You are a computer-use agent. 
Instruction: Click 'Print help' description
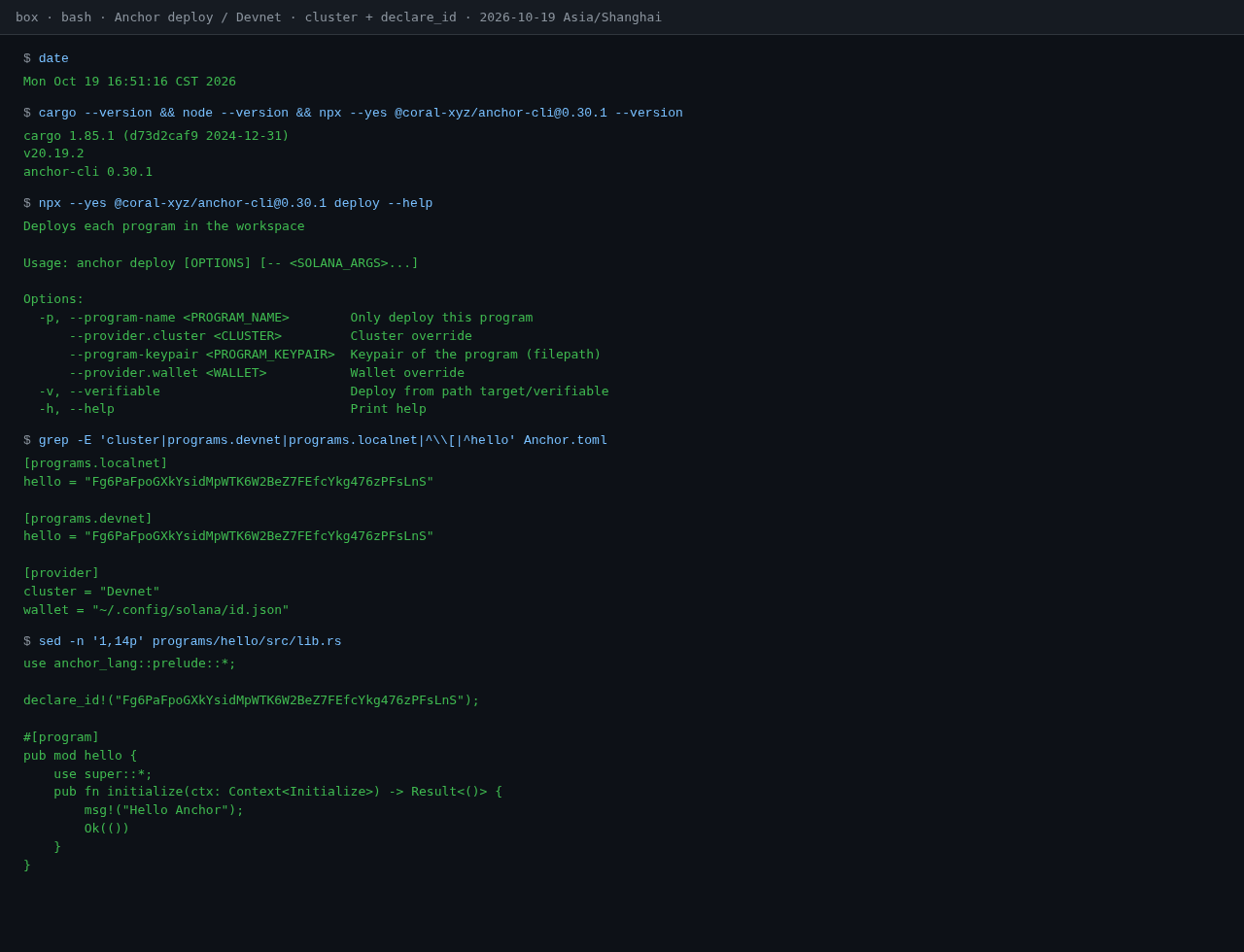coord(389,409)
